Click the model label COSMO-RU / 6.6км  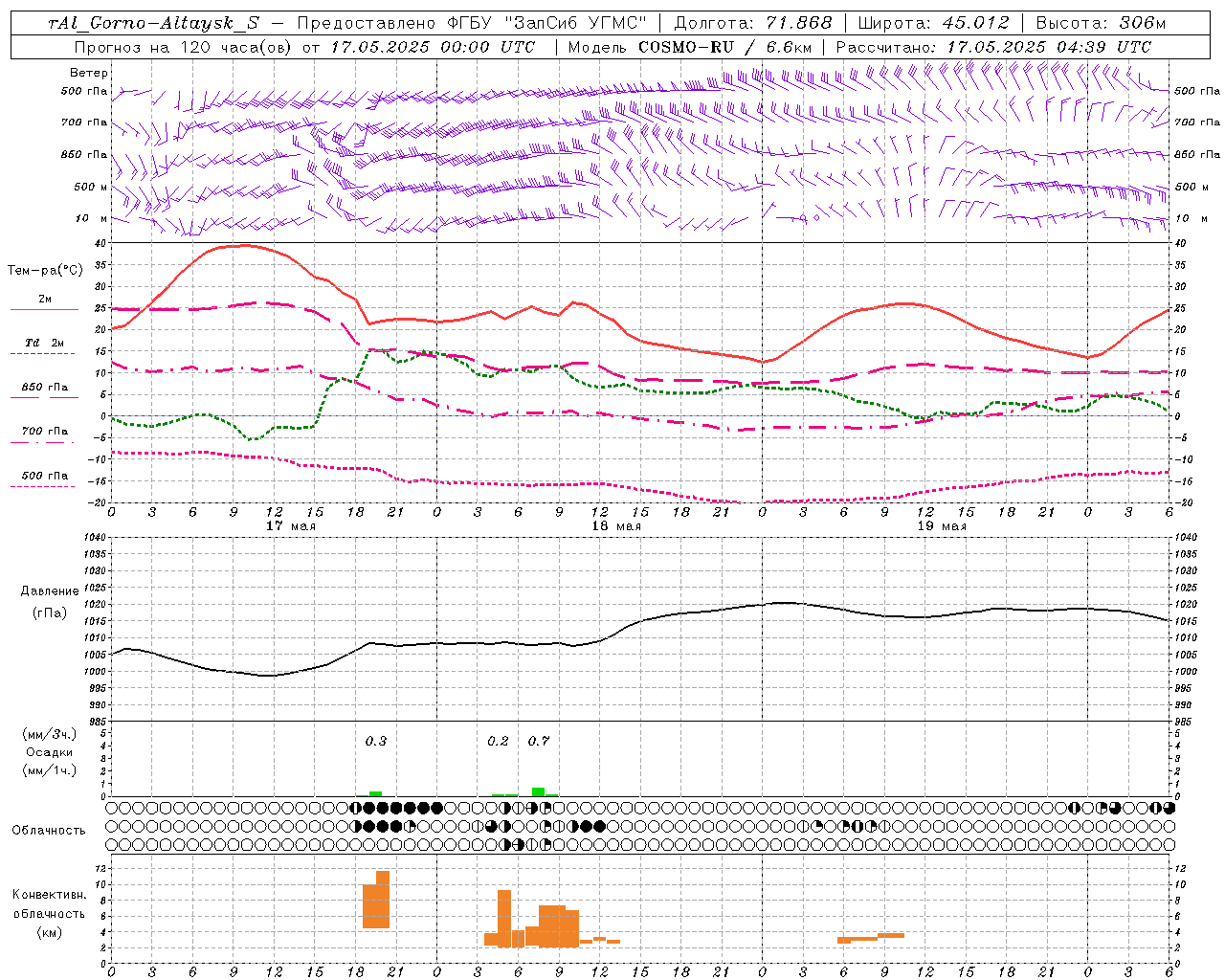pos(725,47)
